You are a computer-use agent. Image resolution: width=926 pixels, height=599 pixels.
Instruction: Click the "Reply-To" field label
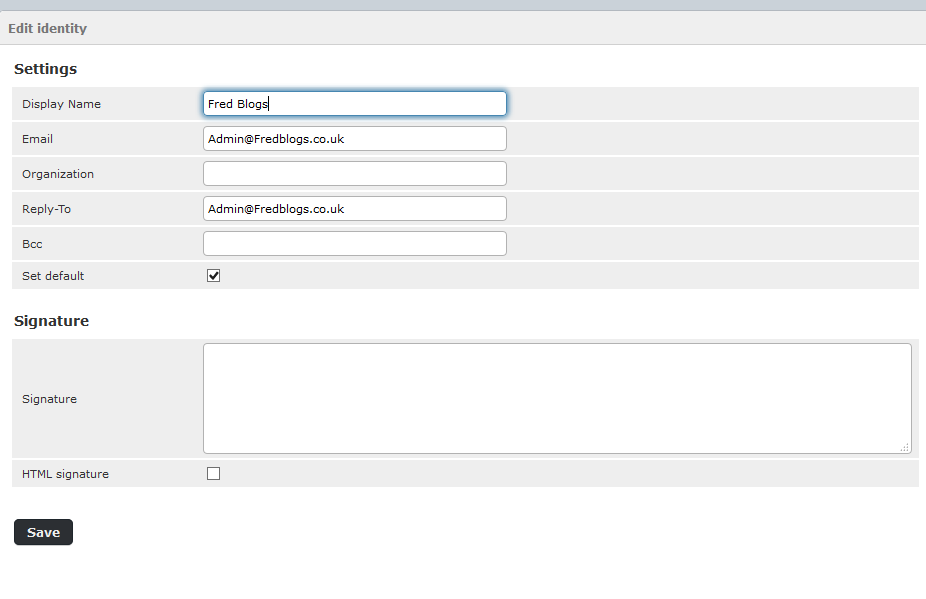[x=46, y=209]
